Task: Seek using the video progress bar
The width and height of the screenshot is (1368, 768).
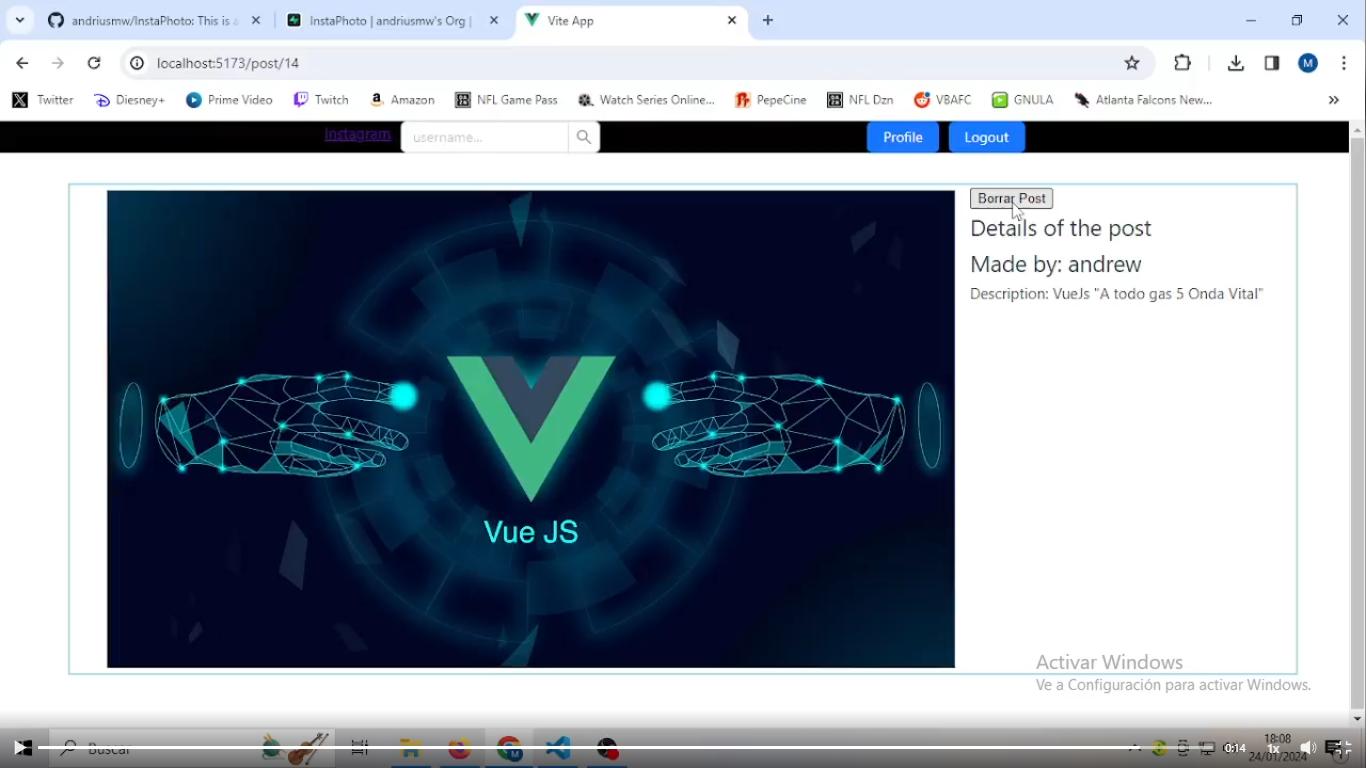Action: [628, 747]
